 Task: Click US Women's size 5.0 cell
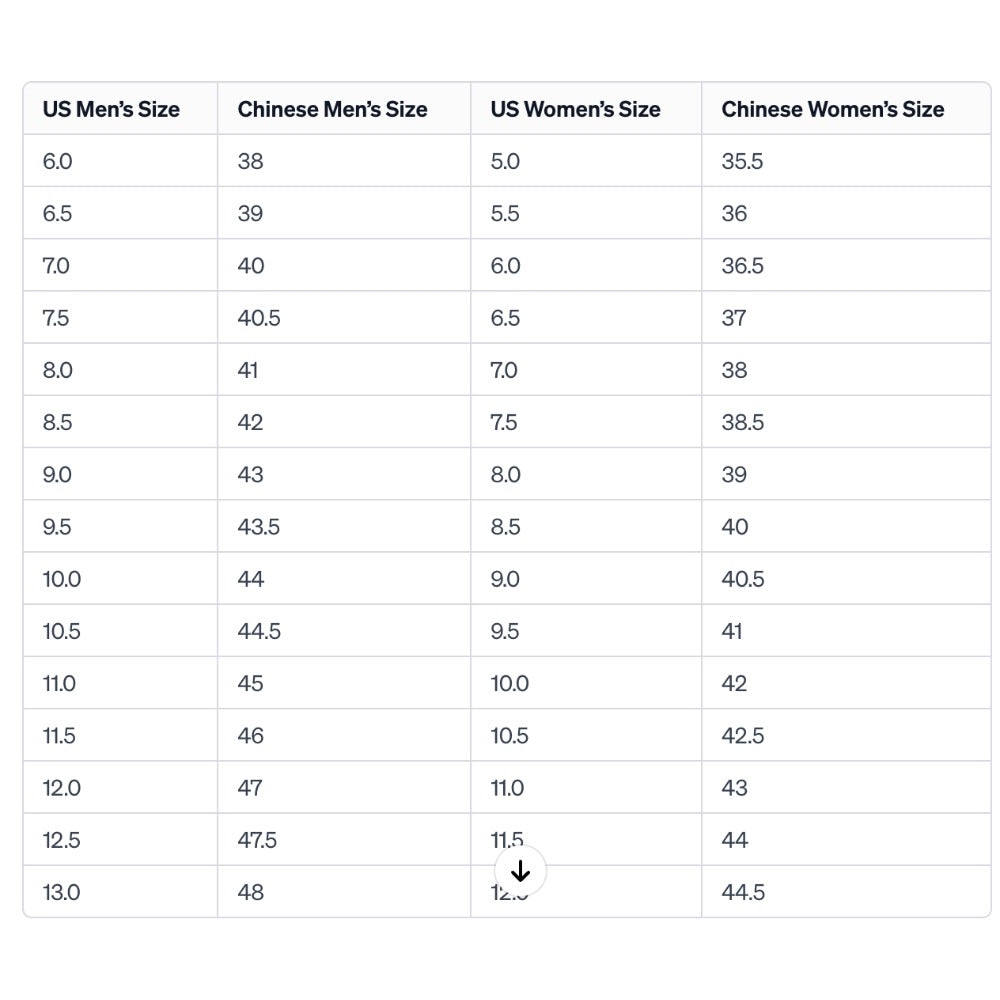pos(505,161)
